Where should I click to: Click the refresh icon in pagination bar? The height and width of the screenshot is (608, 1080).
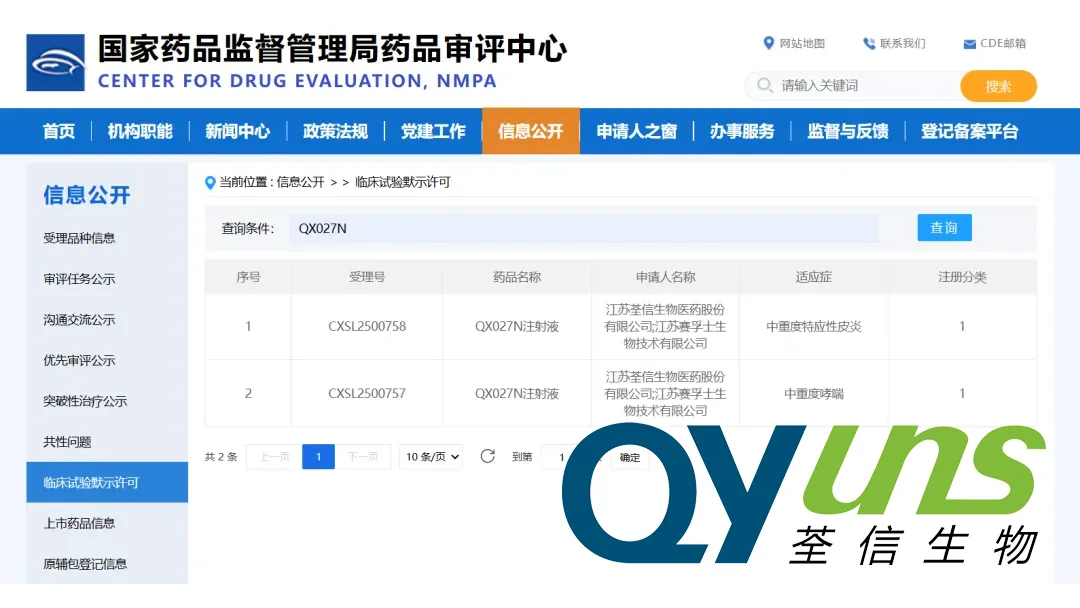[x=488, y=456]
